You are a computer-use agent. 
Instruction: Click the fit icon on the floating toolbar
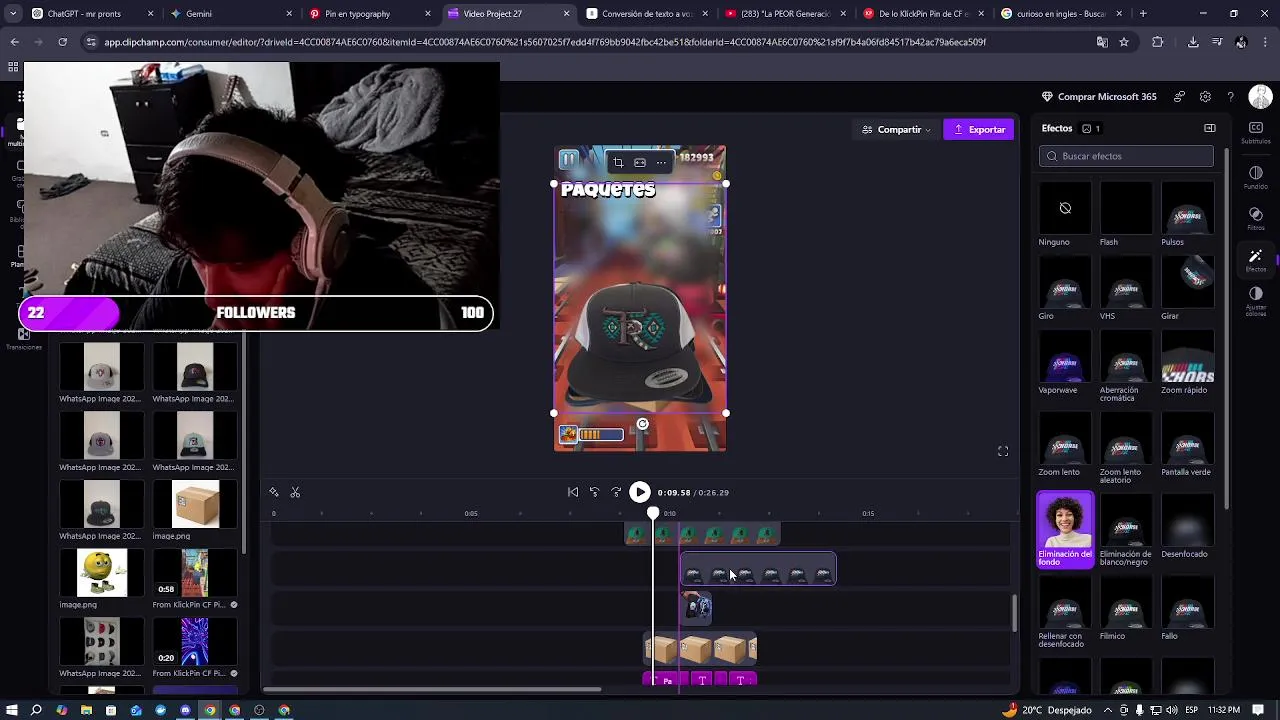[x=640, y=162]
